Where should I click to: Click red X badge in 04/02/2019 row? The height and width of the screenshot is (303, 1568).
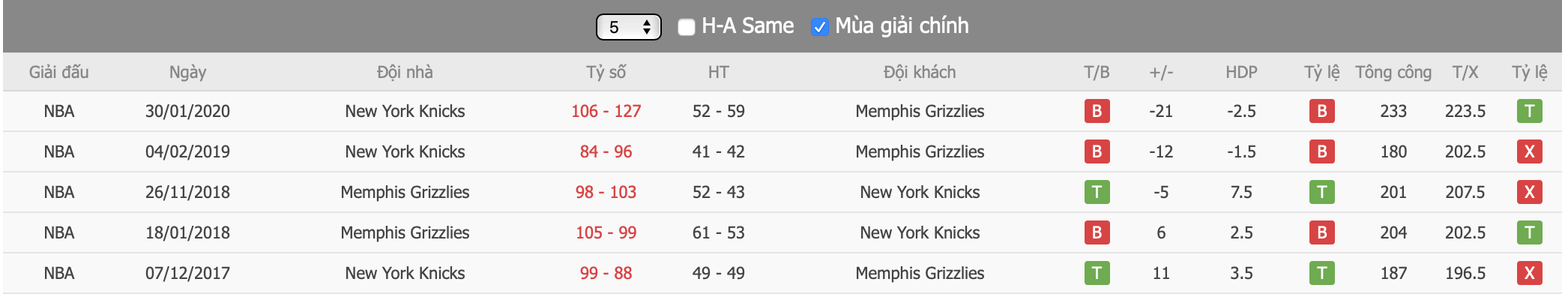(1529, 151)
